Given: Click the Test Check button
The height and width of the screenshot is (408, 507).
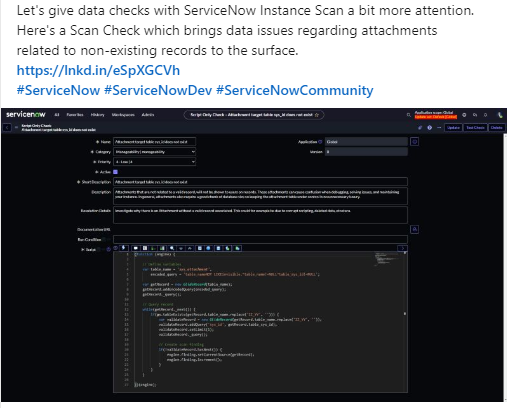Looking at the screenshot, I should (475, 128).
